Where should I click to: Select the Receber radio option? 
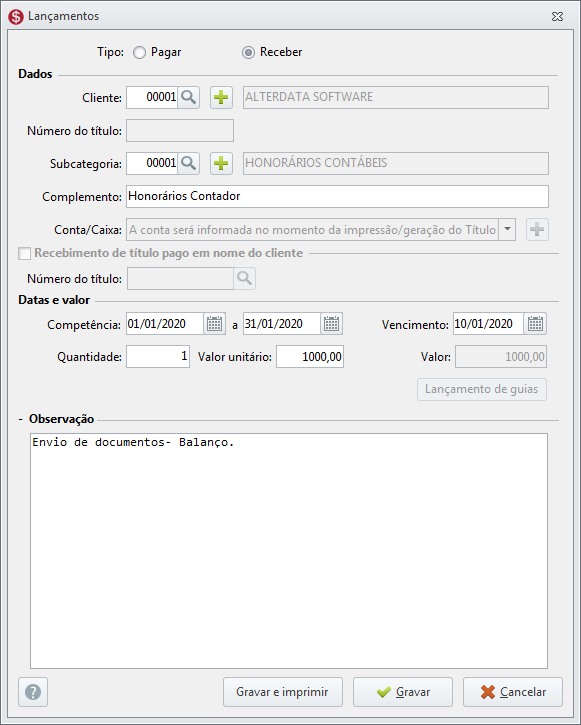pyautogui.click(x=248, y=53)
